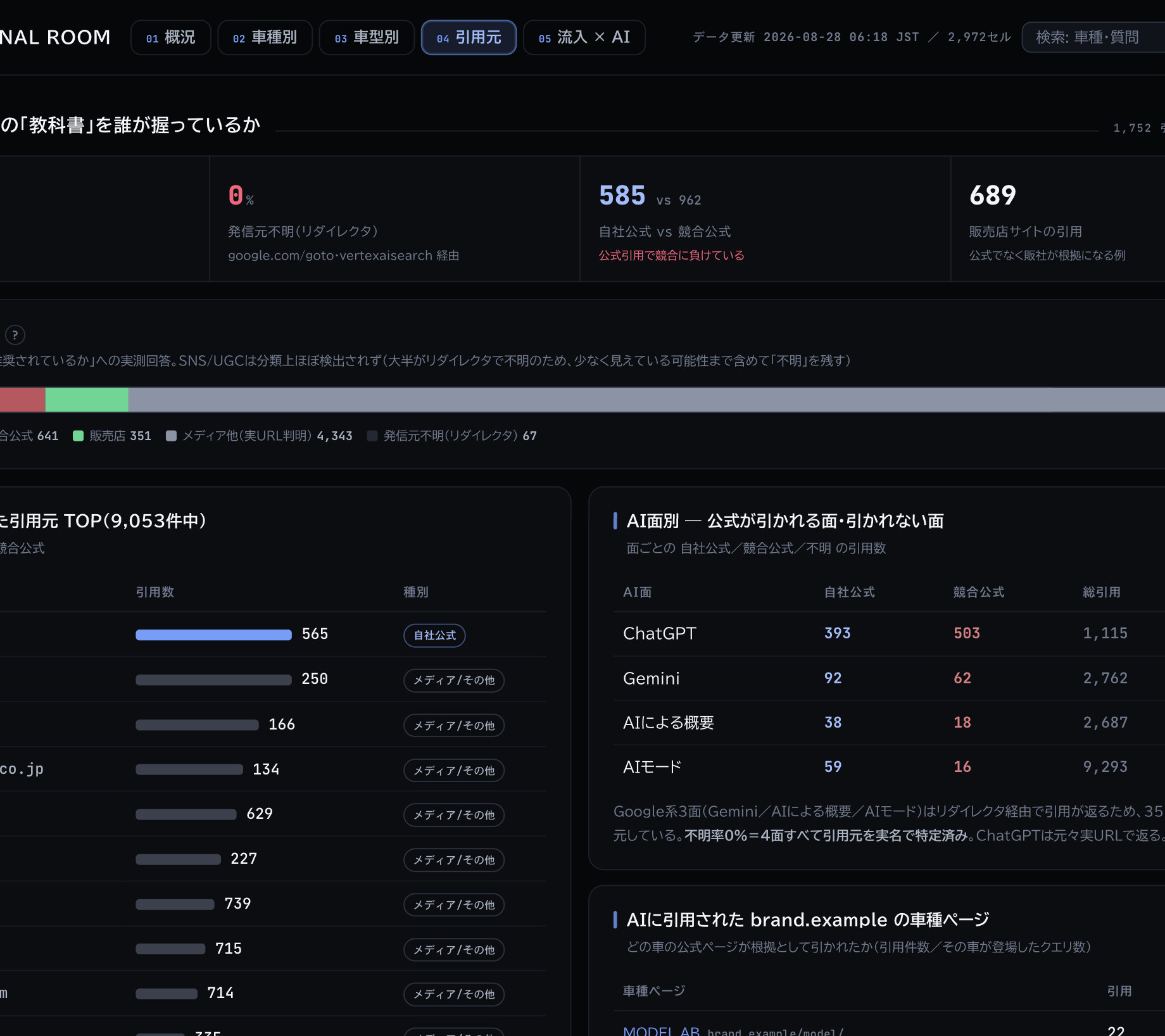Screen dimensions: 1165x1036
Task: Click the メディア他(実URL判明) 4,343 legend entry
Action: click(259, 436)
